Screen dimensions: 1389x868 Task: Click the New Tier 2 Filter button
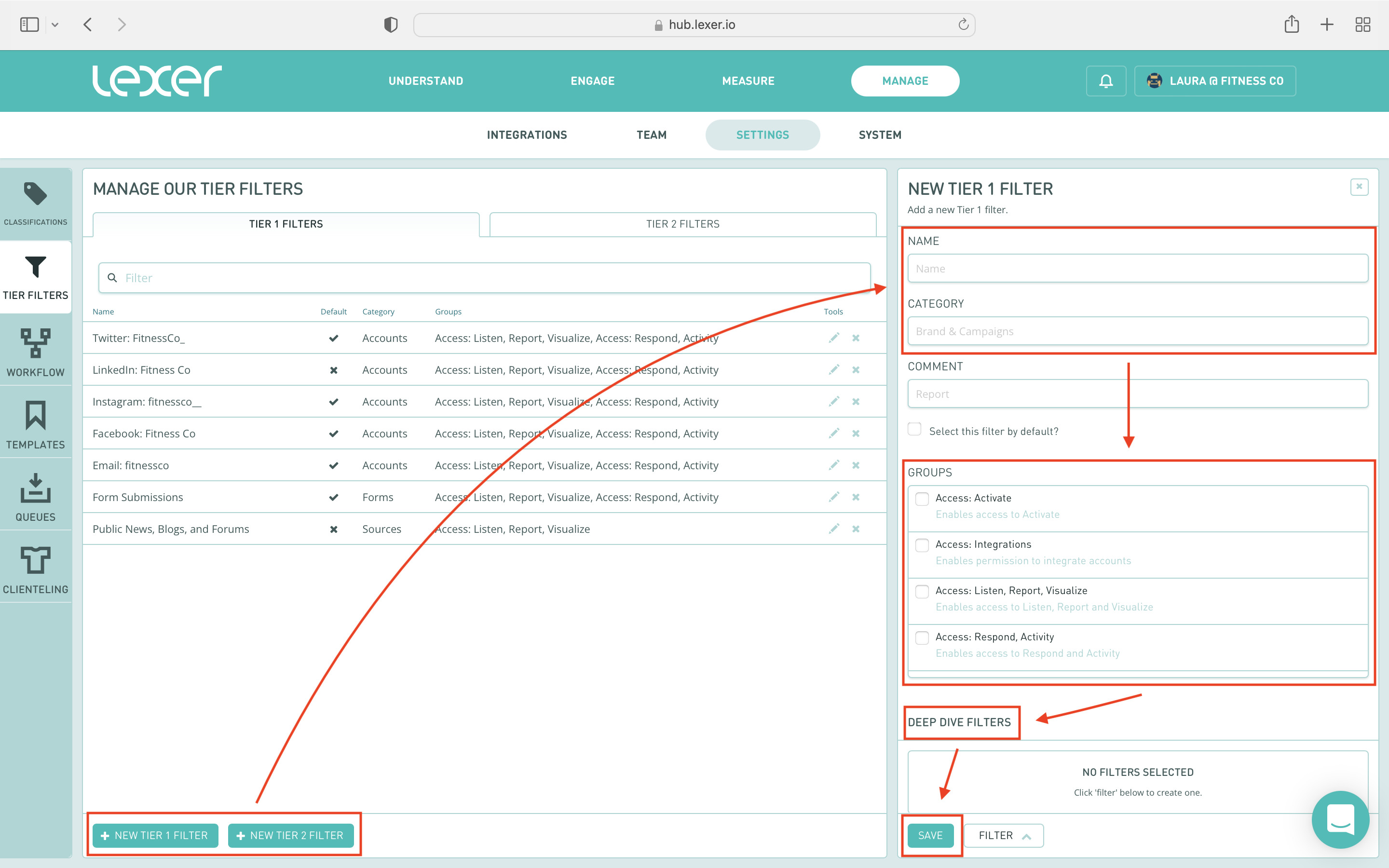tap(290, 835)
